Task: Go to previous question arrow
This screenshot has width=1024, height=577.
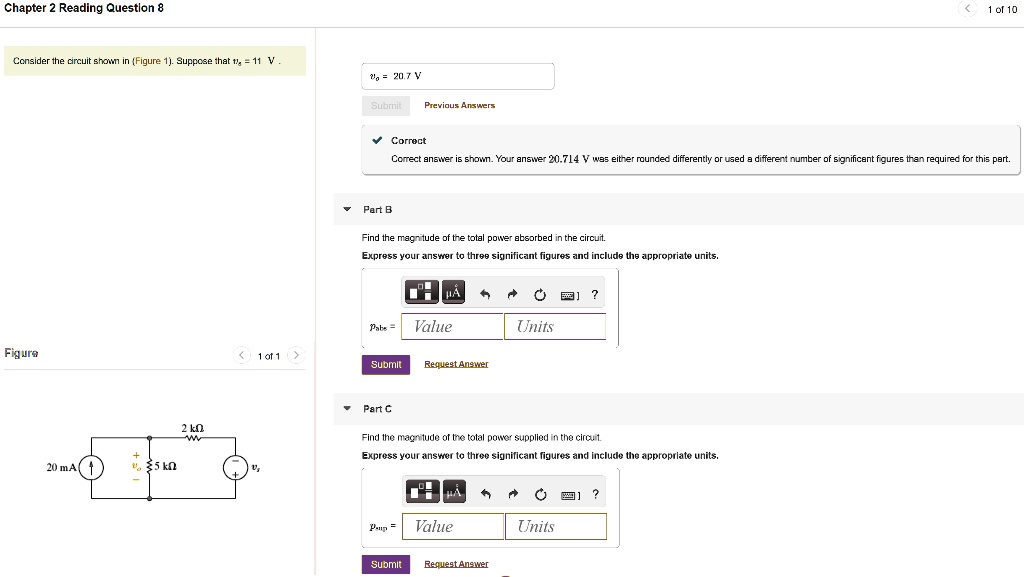Action: tap(968, 10)
